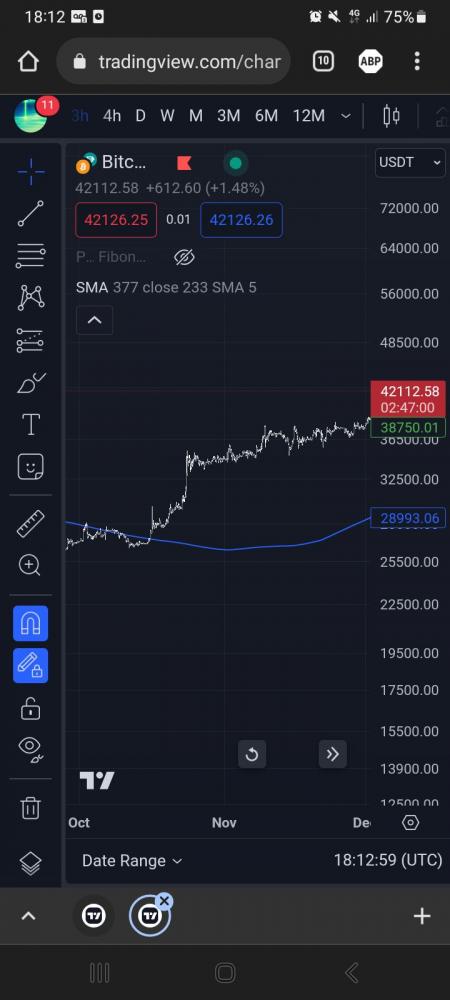Select the trend line drawing tool
Image resolution: width=450 pixels, height=1000 pixels.
(31, 214)
